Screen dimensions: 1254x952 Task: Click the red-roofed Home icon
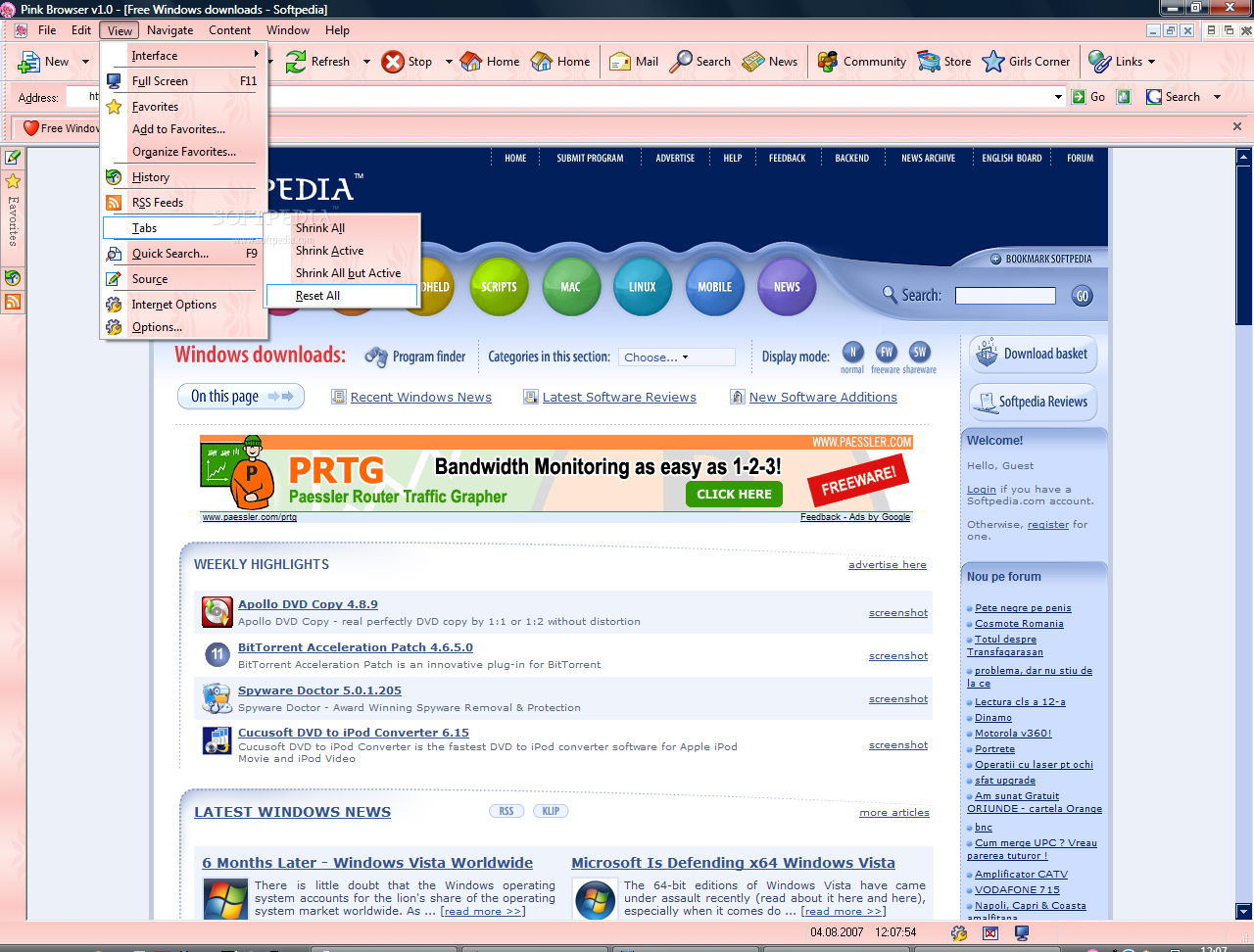(x=471, y=62)
